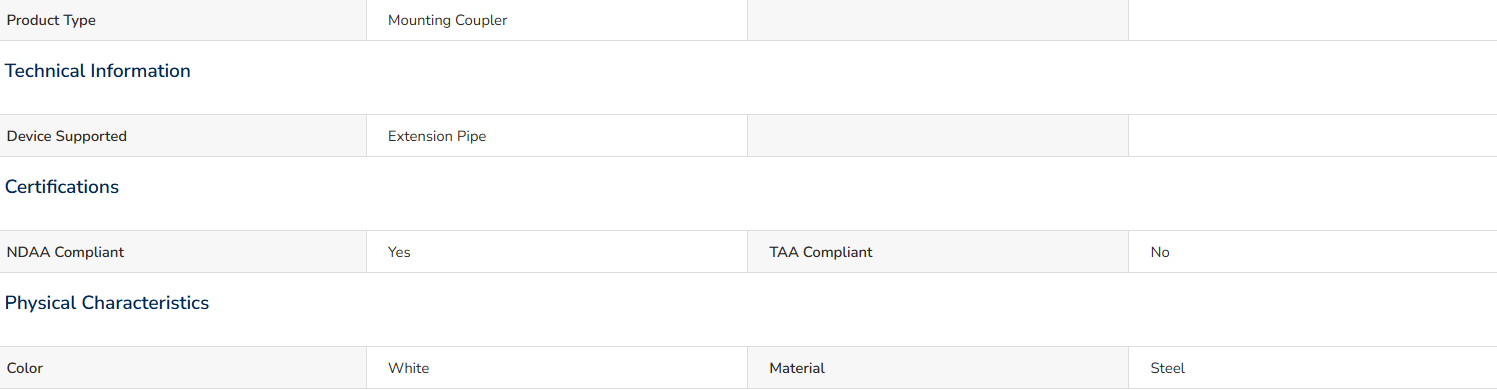Click the empty gray cell beside Extension Pipe
1497x390 pixels.
point(938,136)
